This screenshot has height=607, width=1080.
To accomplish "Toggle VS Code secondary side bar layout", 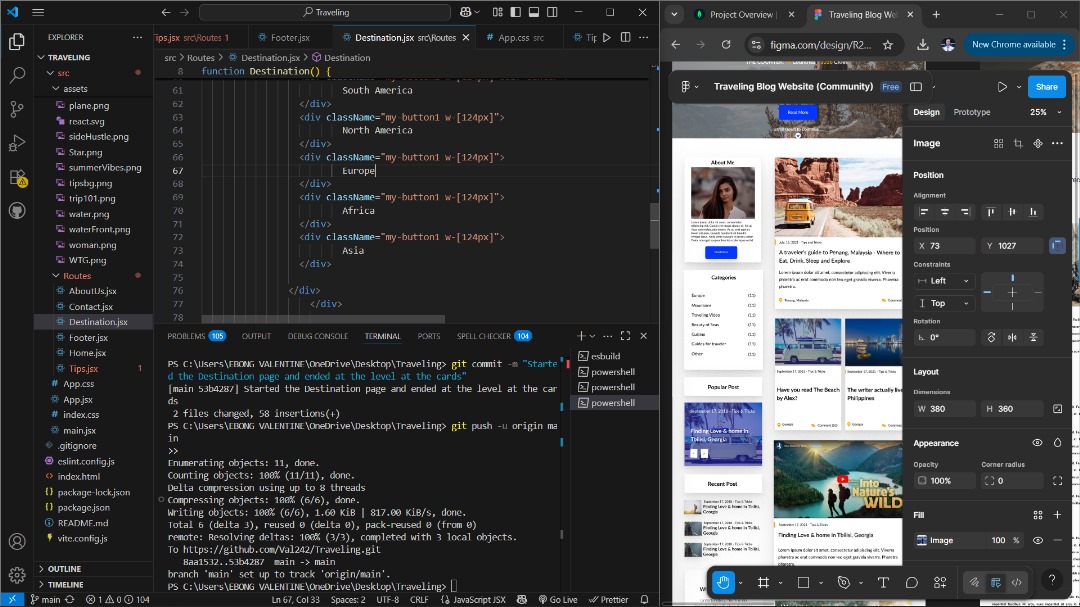I will tap(552, 12).
